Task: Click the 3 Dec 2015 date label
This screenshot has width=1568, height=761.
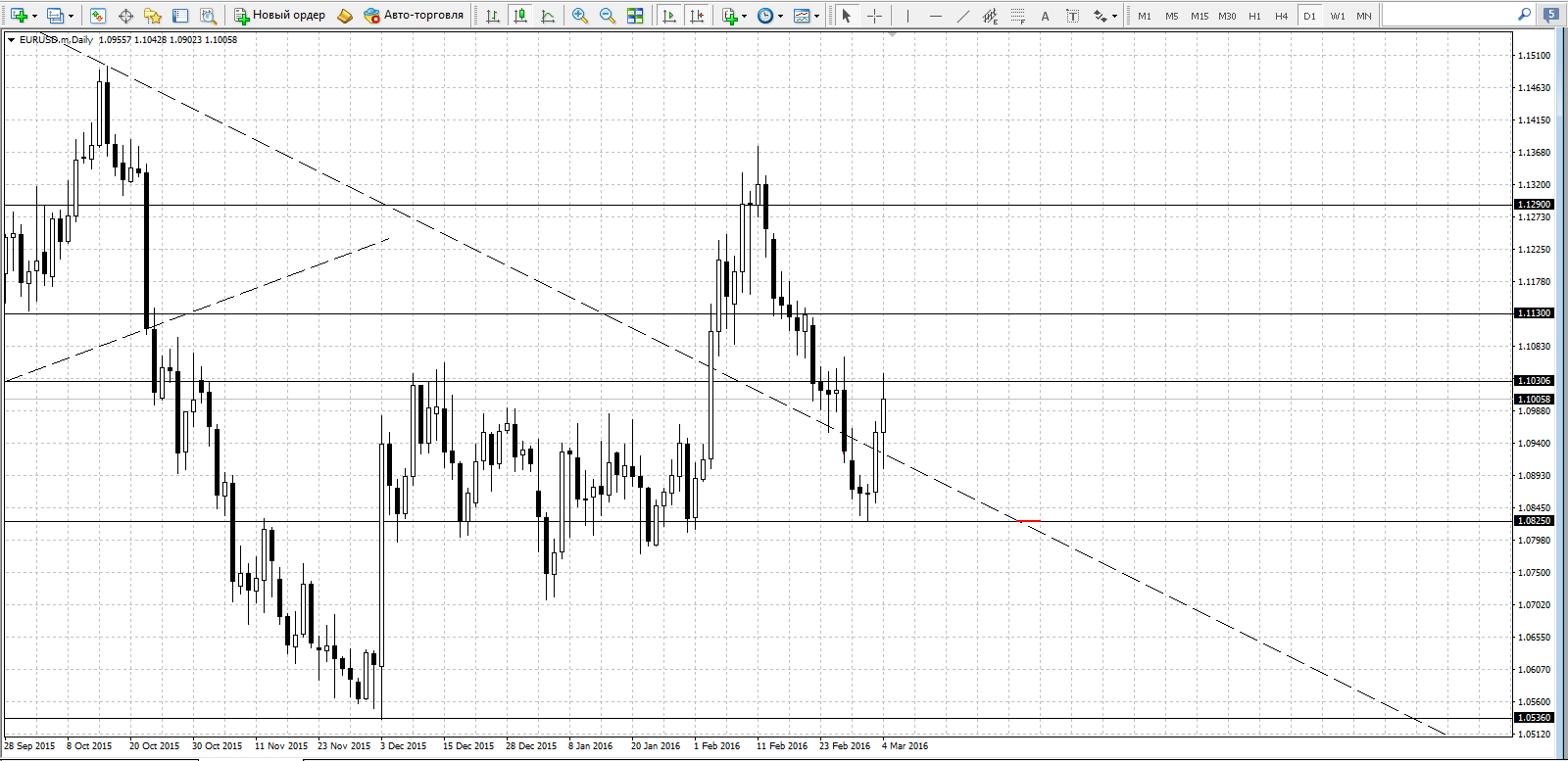Action: click(x=404, y=746)
